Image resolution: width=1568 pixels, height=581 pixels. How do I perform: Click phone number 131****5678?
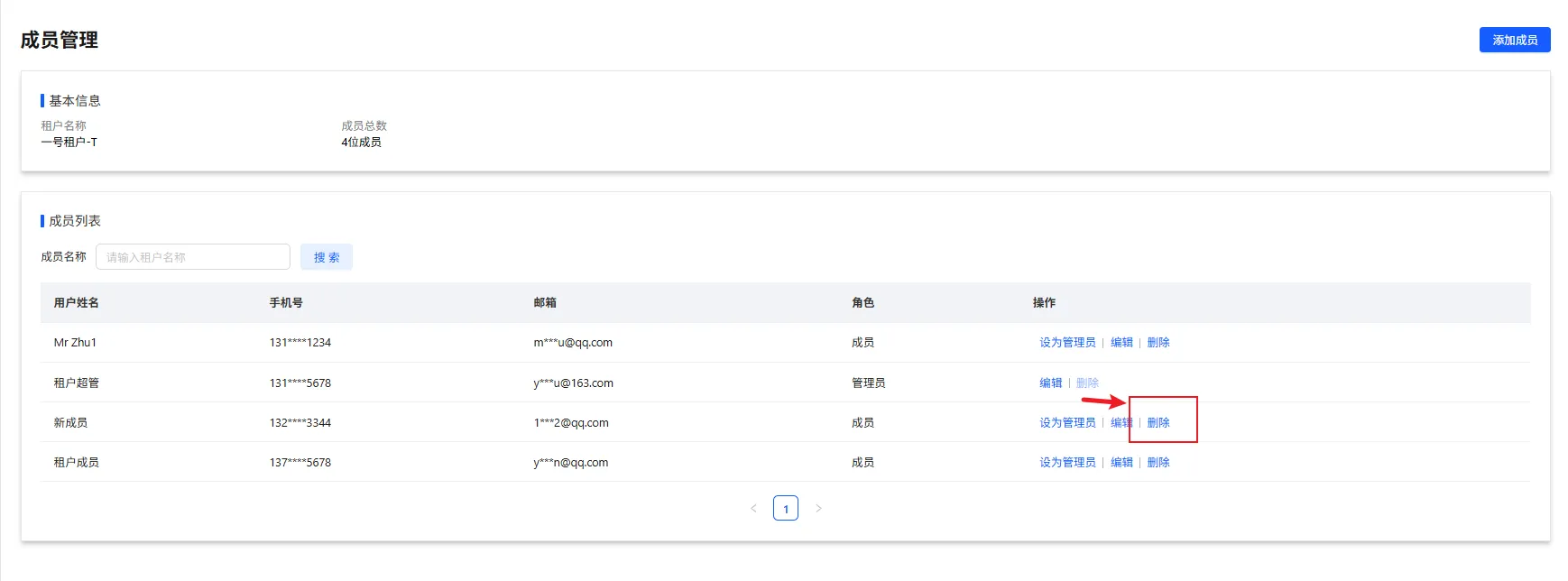(300, 383)
